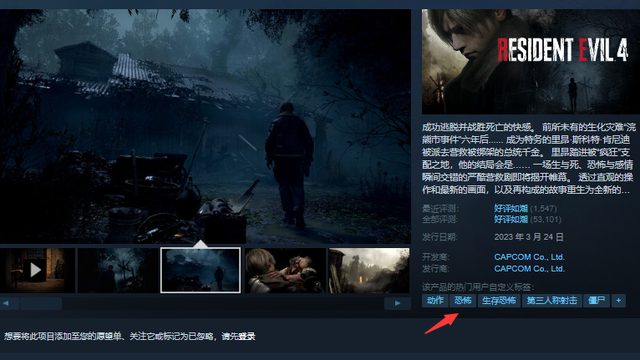
Task: Click release date 2023 年 3 月 24 日
Action: point(529,237)
